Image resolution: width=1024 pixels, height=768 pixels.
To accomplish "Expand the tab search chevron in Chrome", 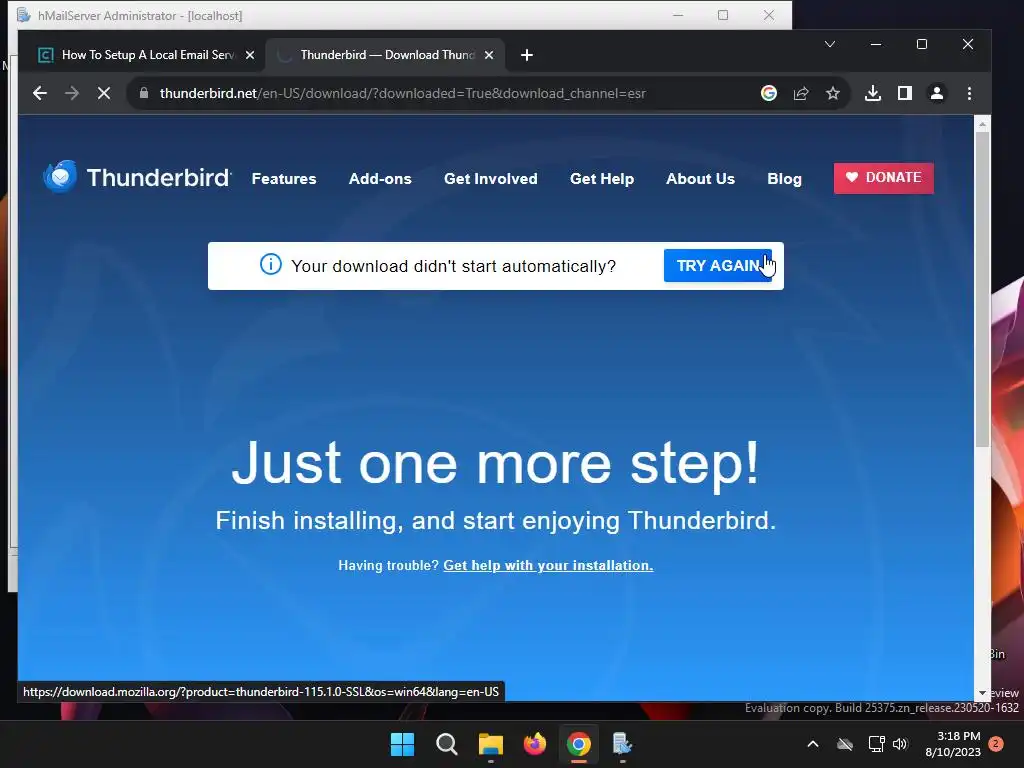I will (829, 44).
